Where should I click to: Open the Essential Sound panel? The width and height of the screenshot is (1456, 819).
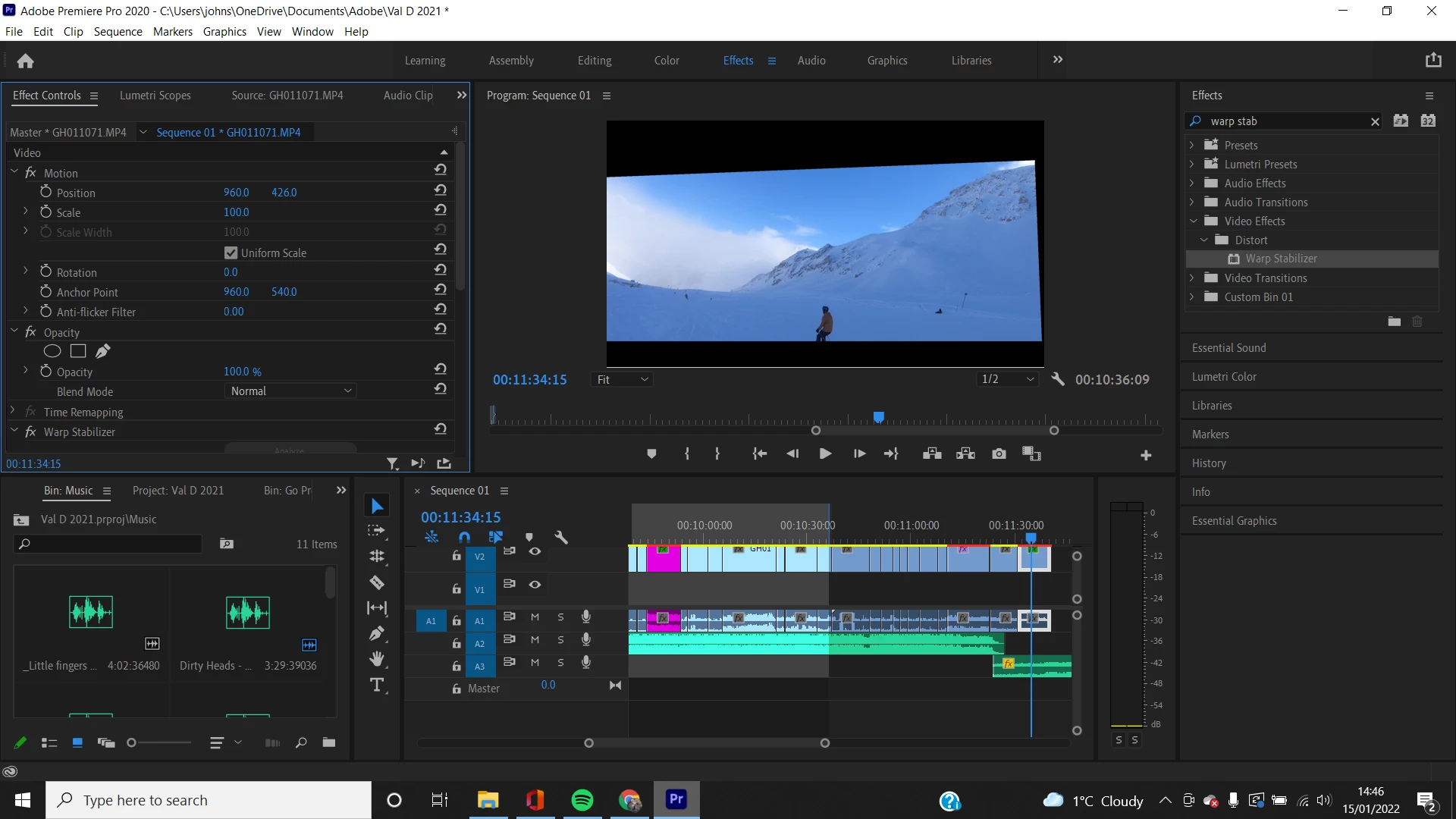[x=1228, y=348]
